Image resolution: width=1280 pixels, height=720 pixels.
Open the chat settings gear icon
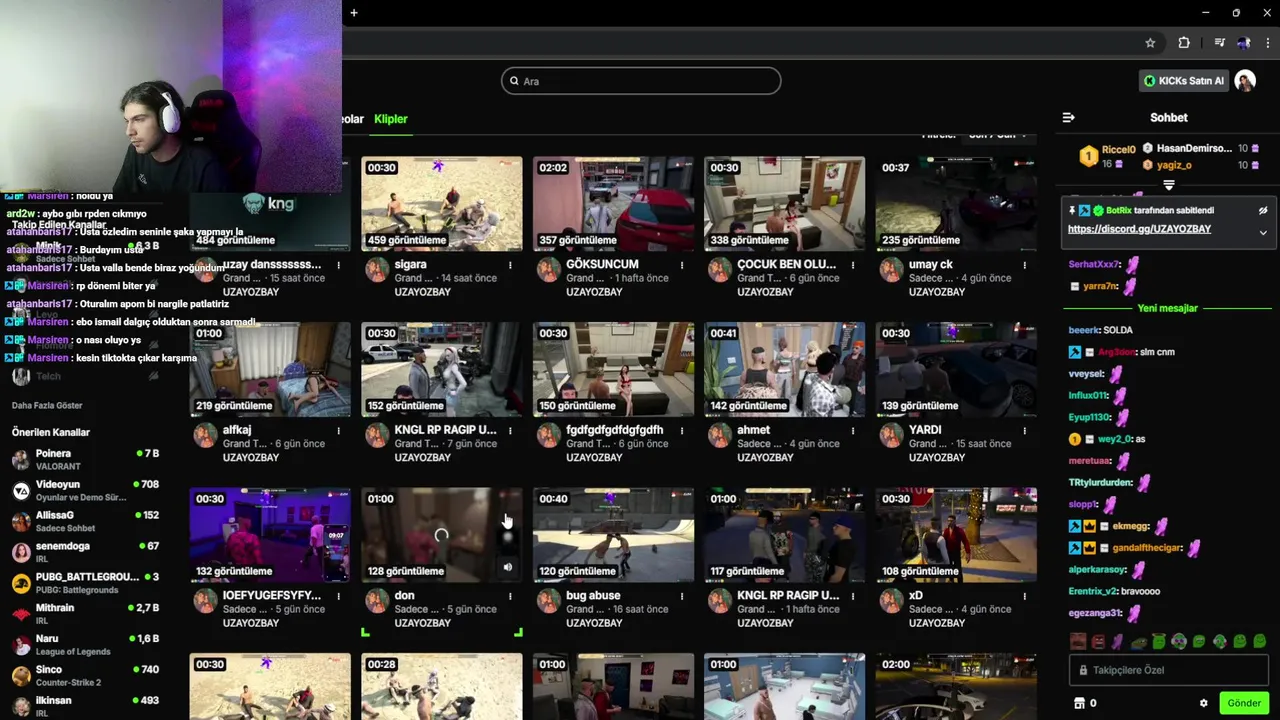(1204, 703)
